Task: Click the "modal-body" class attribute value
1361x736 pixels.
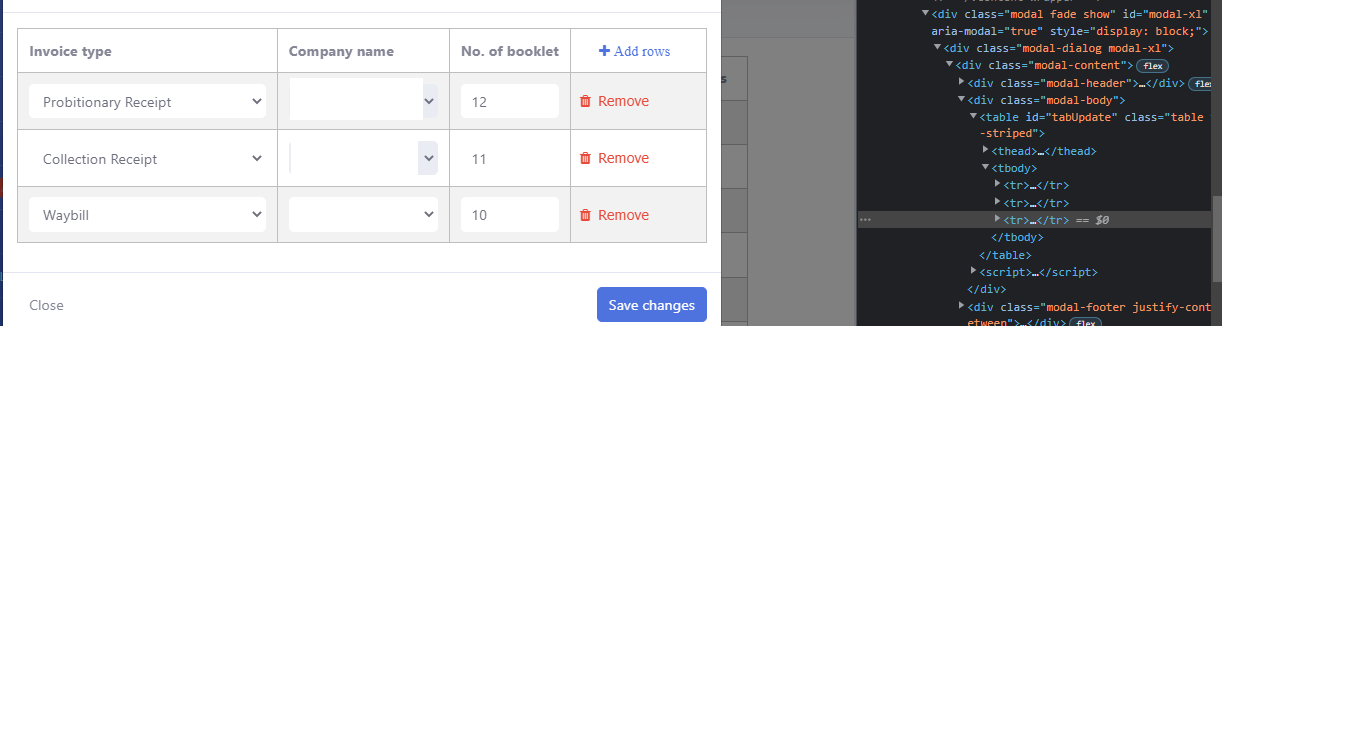Action: [x=1078, y=101]
